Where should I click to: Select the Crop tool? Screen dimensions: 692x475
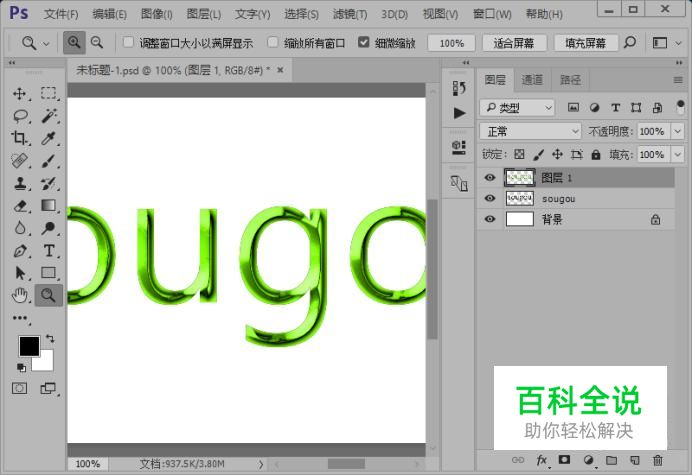point(19,138)
